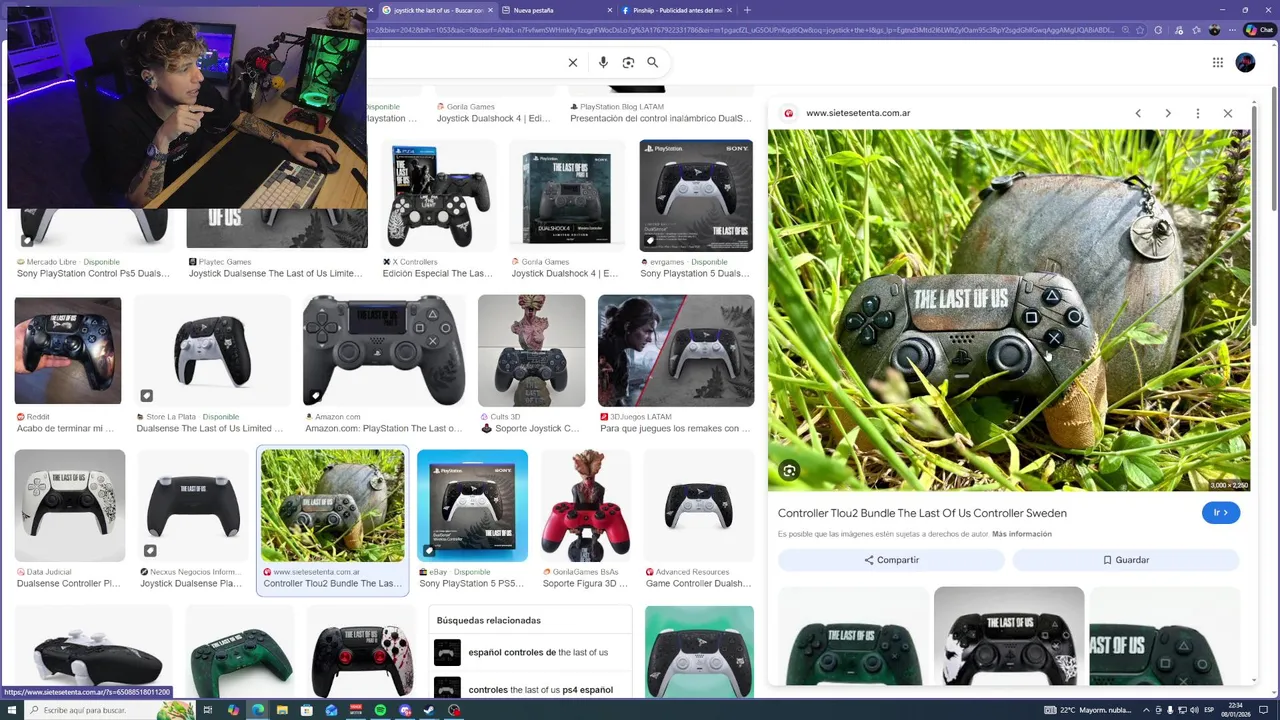Click the browser address bar URL
The height and width of the screenshot is (720, 1280).
point(740,30)
